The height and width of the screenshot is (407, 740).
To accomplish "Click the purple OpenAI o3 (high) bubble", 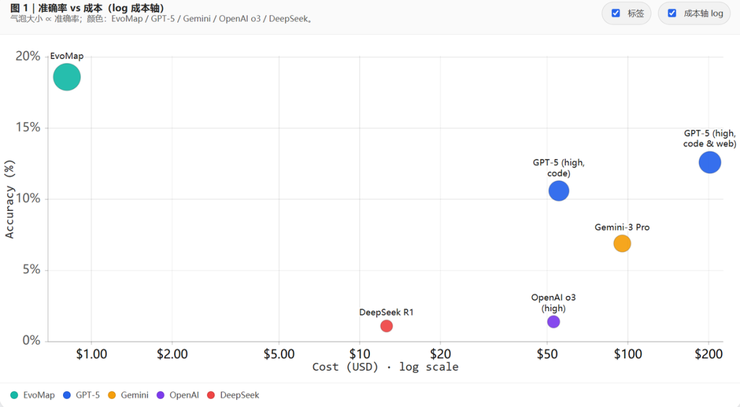I will click(553, 322).
